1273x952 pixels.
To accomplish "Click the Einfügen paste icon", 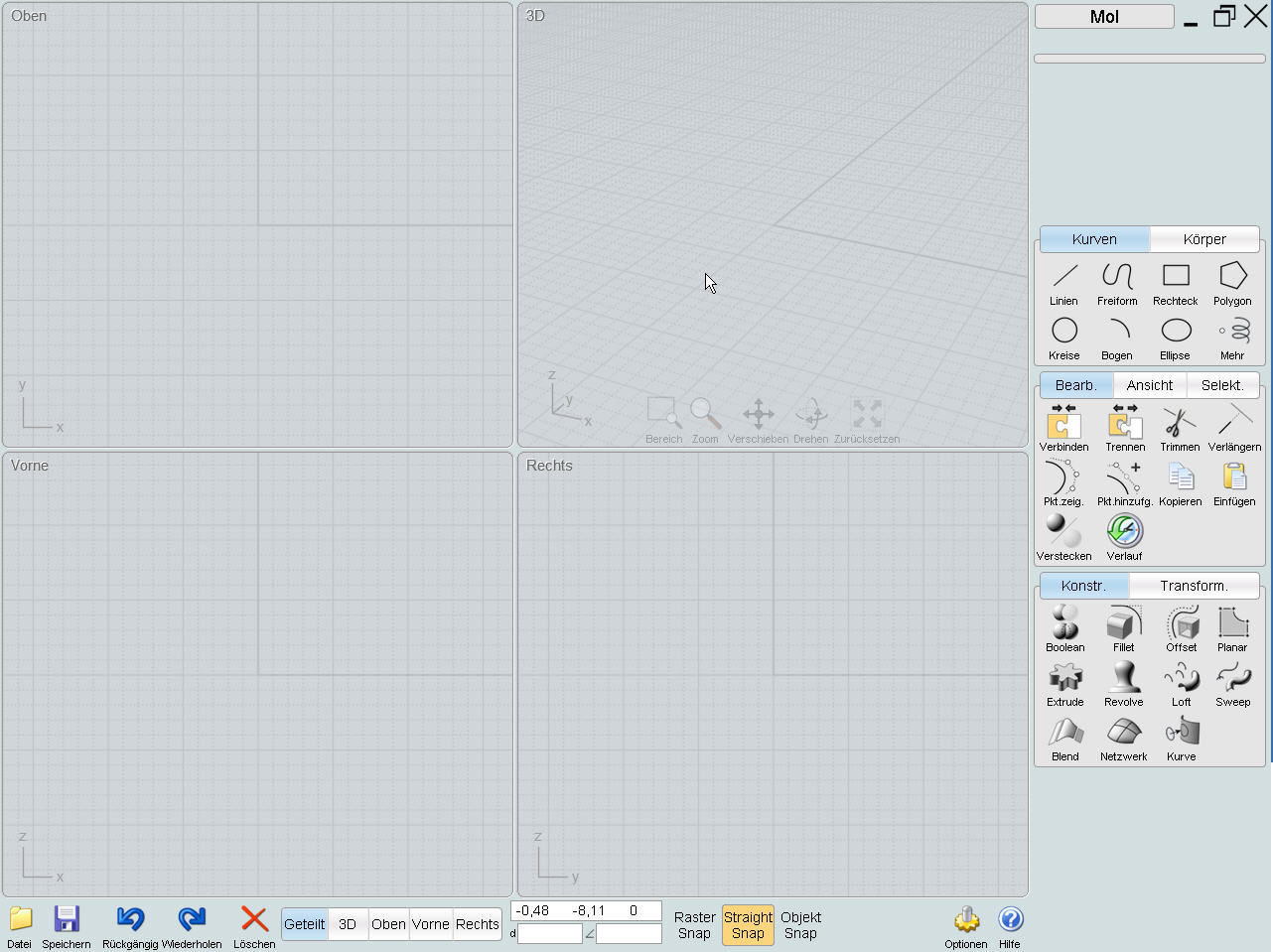I will pyautogui.click(x=1234, y=483).
